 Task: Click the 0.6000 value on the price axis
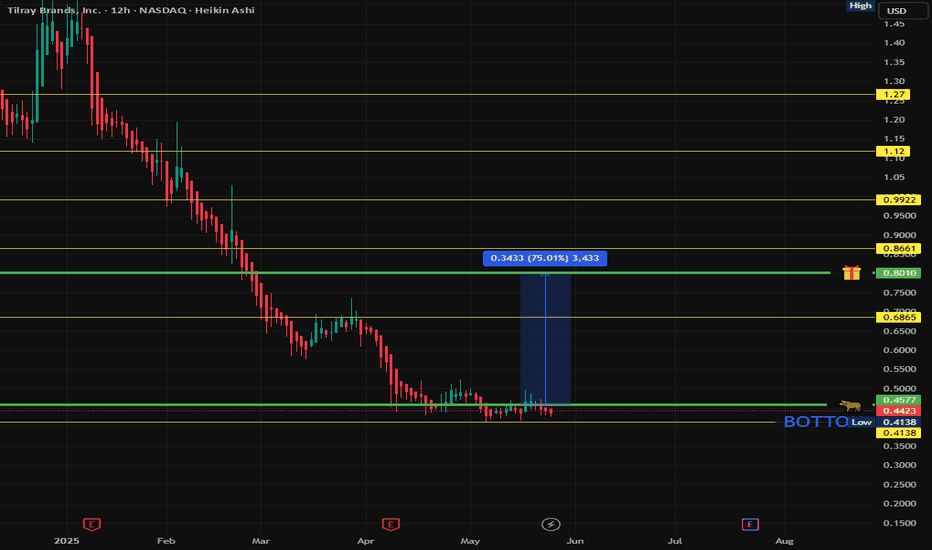click(899, 350)
